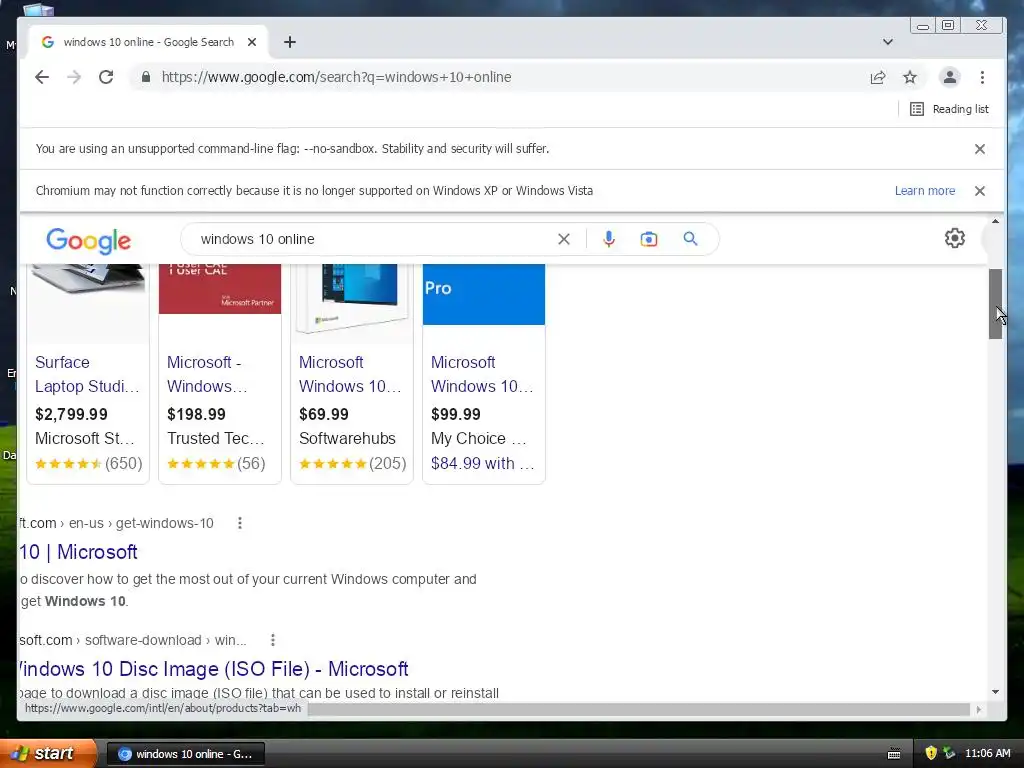This screenshot has width=1024, height=768.
Task: Open the Learn more link
Action: [925, 191]
